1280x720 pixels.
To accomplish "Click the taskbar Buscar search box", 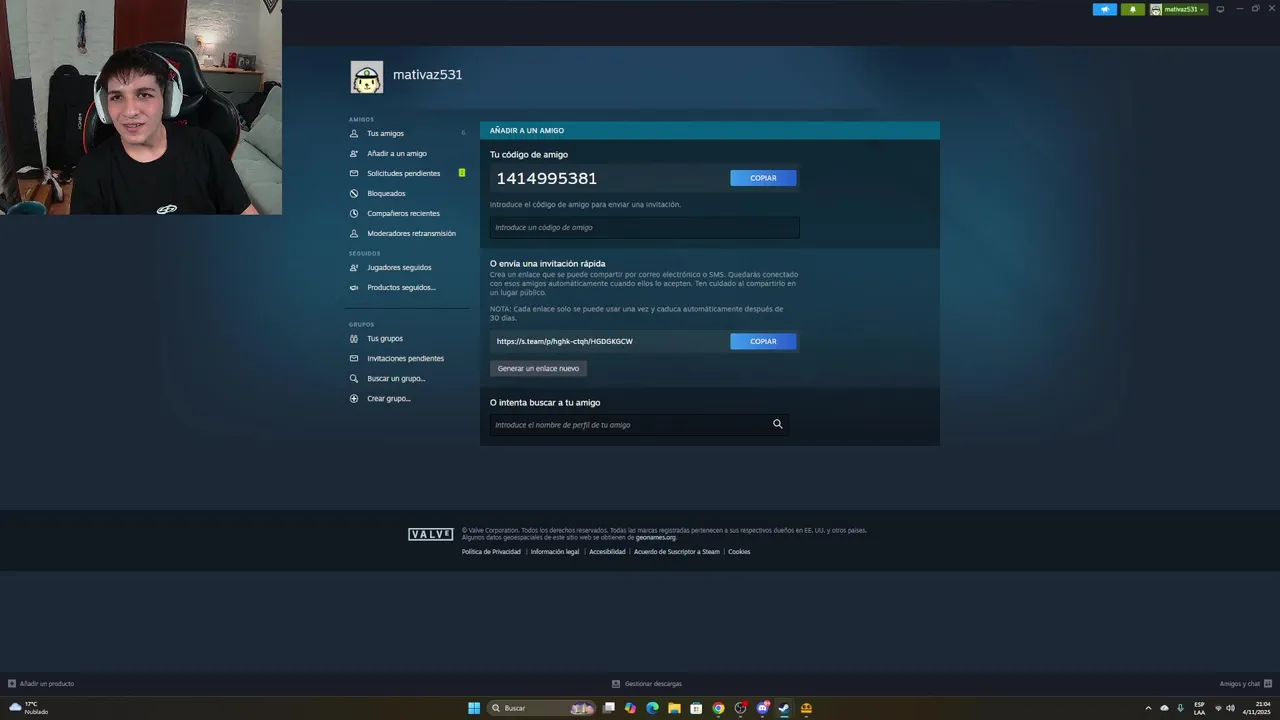I will tap(541, 708).
